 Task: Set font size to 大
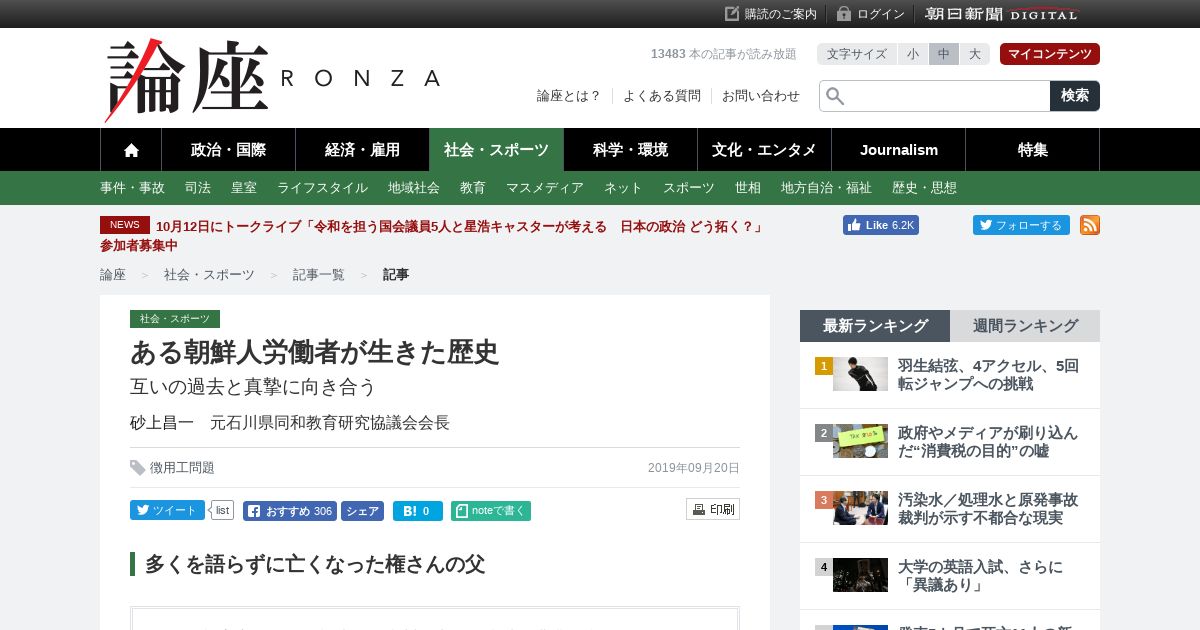974,54
